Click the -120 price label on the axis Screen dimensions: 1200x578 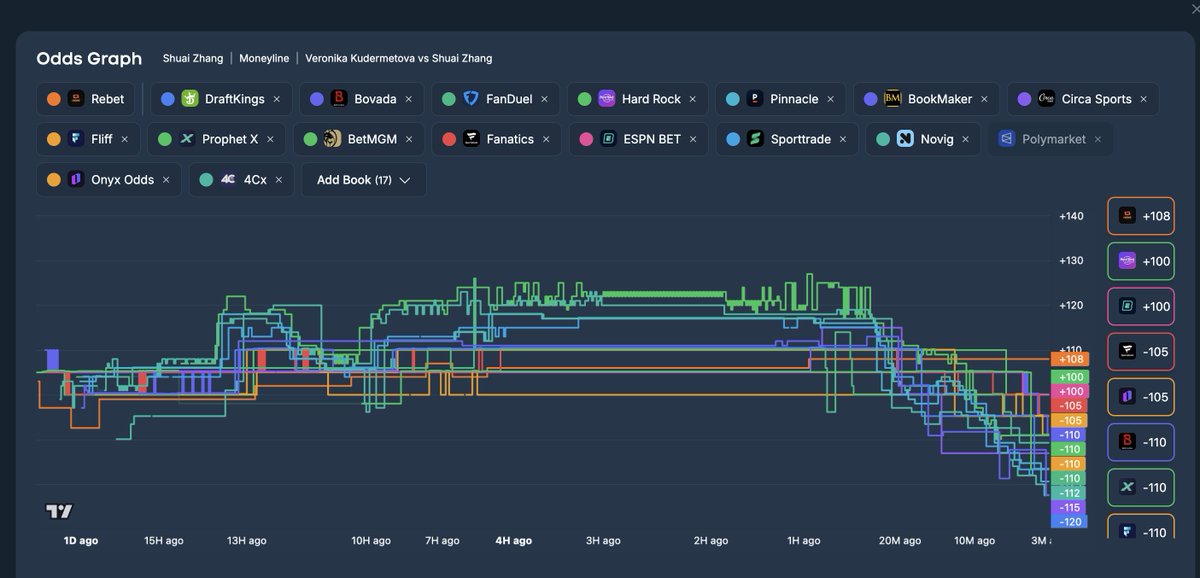pyautogui.click(x=1070, y=522)
